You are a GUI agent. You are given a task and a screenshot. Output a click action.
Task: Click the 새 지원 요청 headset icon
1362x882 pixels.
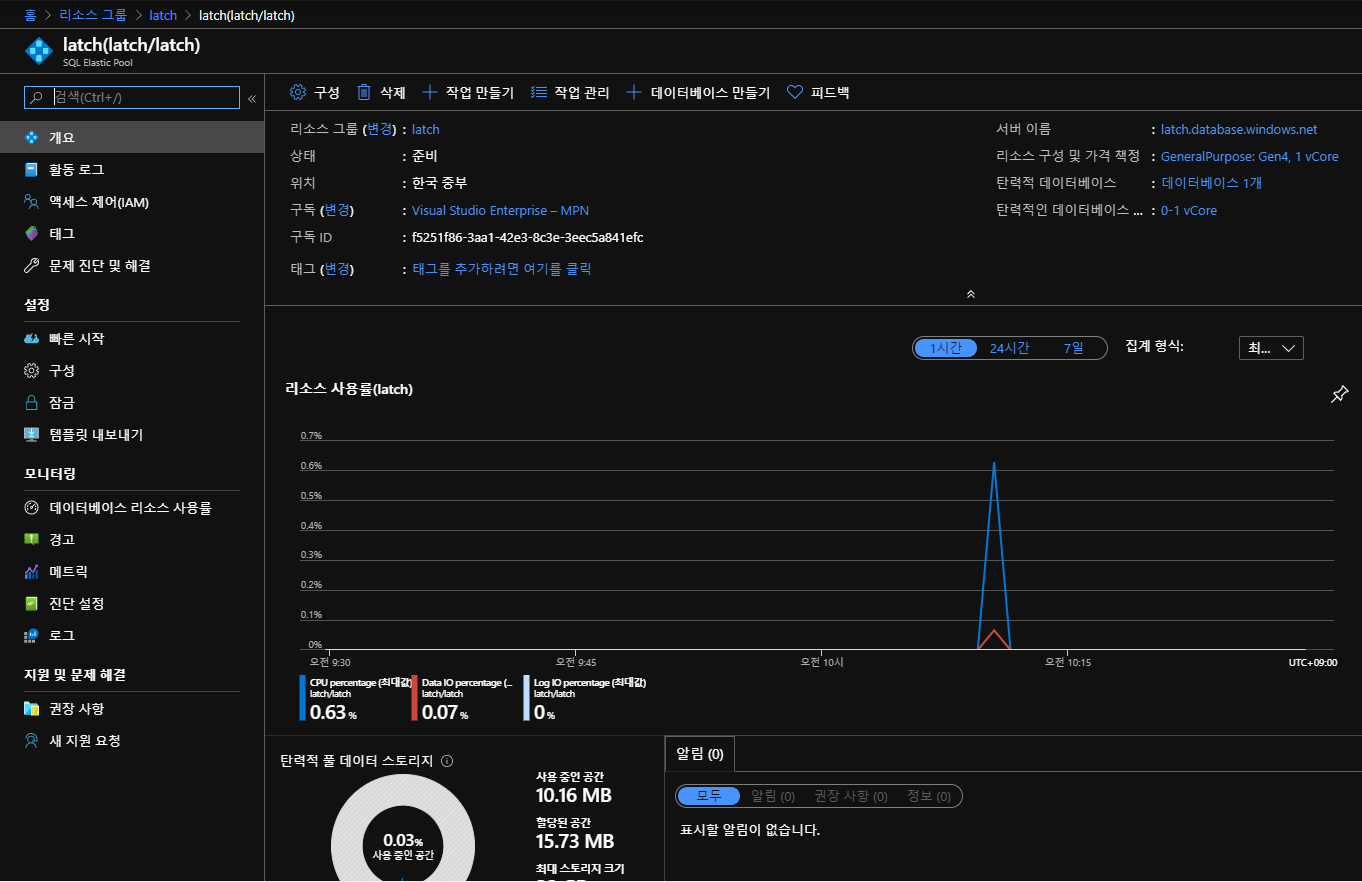click(32, 741)
